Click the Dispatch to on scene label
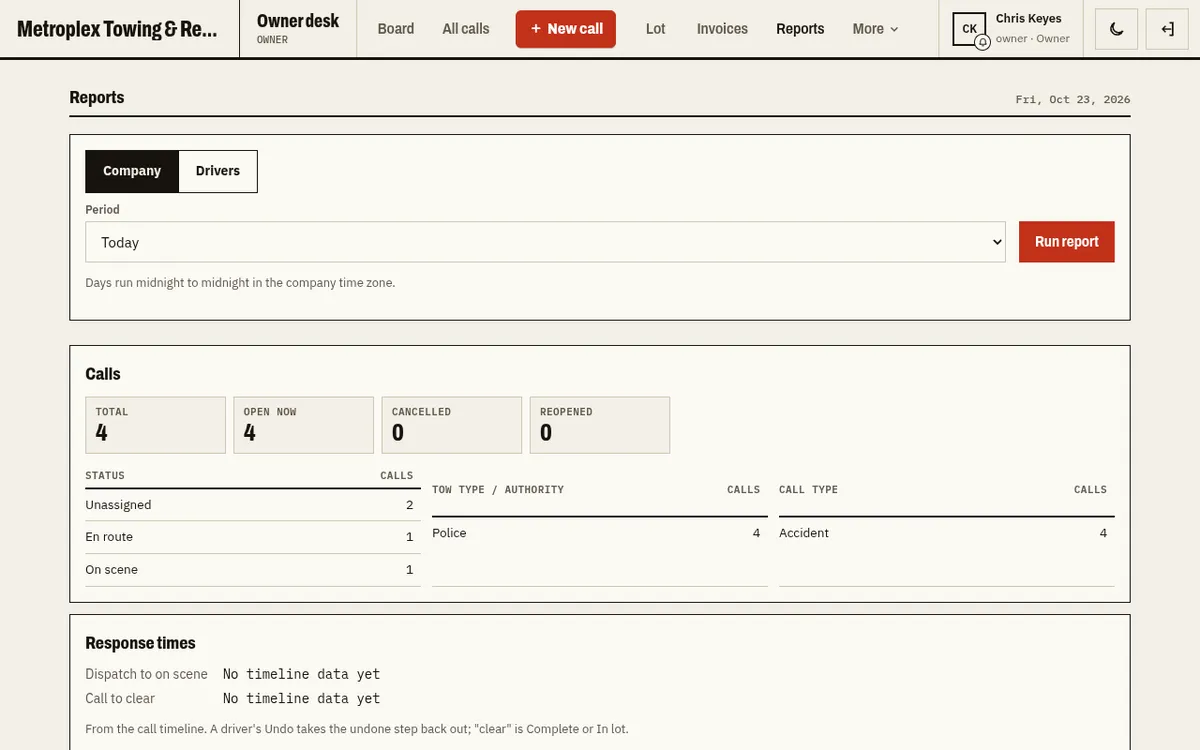The image size is (1200, 750). point(146,674)
